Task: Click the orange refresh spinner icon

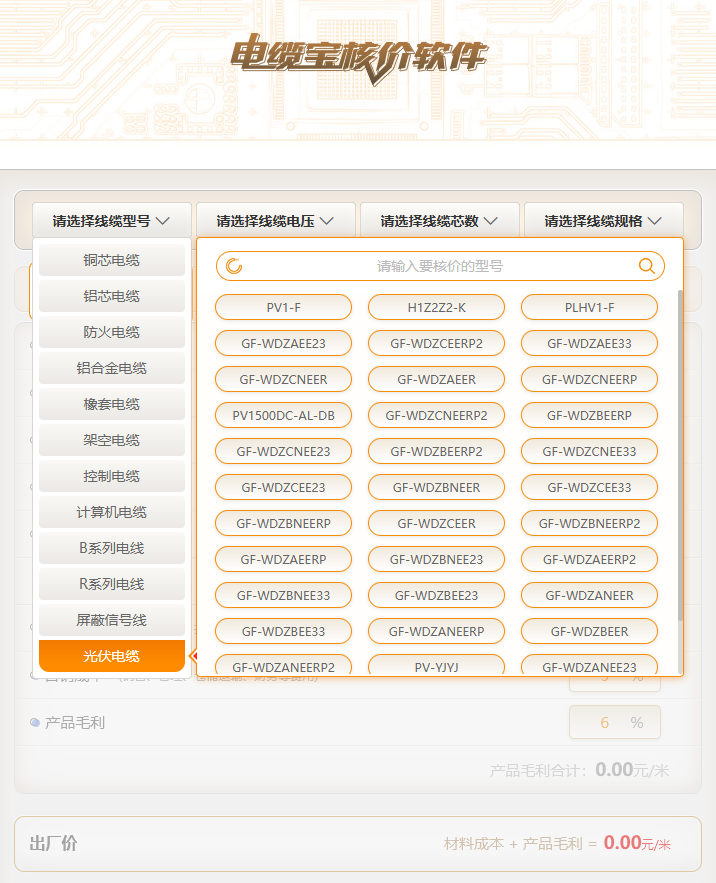Action: pos(234,266)
